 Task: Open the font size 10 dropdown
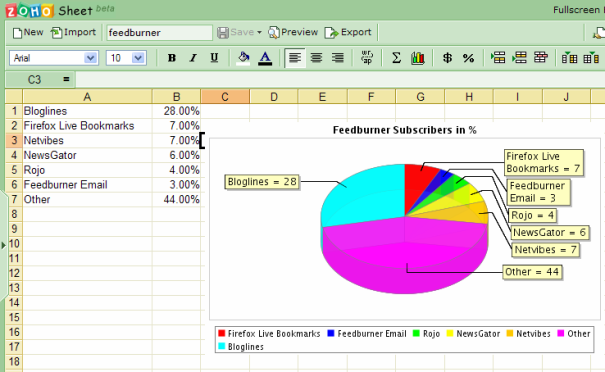pyautogui.click(x=138, y=58)
